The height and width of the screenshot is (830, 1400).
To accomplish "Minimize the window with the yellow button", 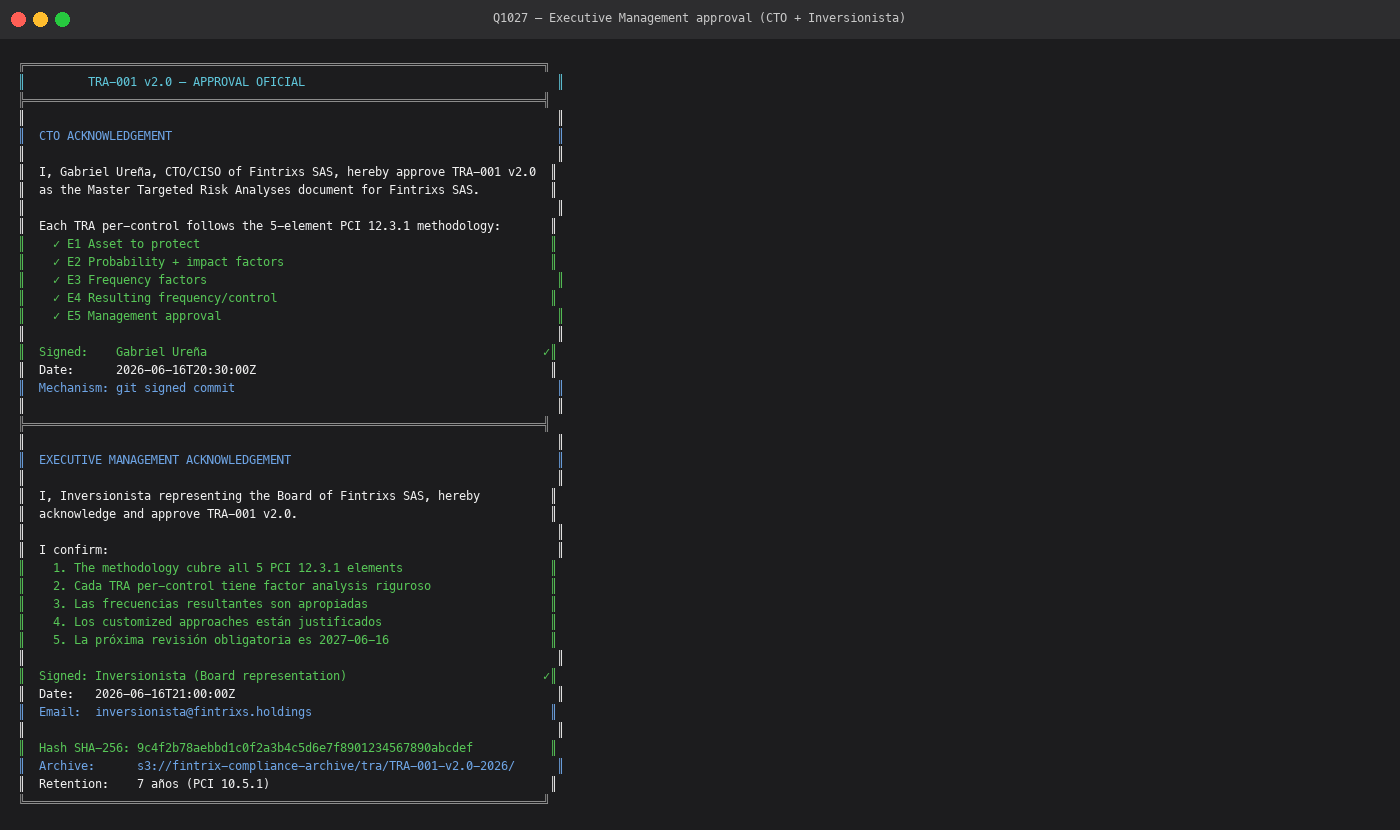I will [x=40, y=19].
